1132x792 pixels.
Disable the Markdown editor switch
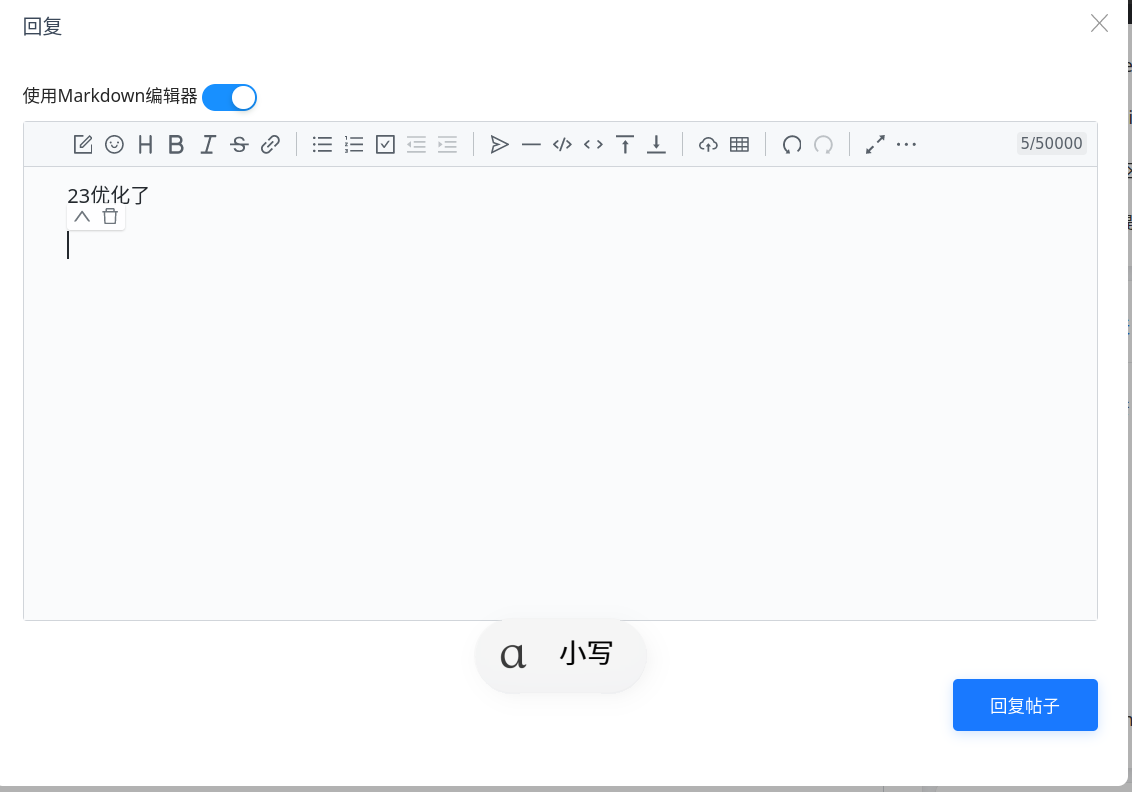[x=229, y=97]
